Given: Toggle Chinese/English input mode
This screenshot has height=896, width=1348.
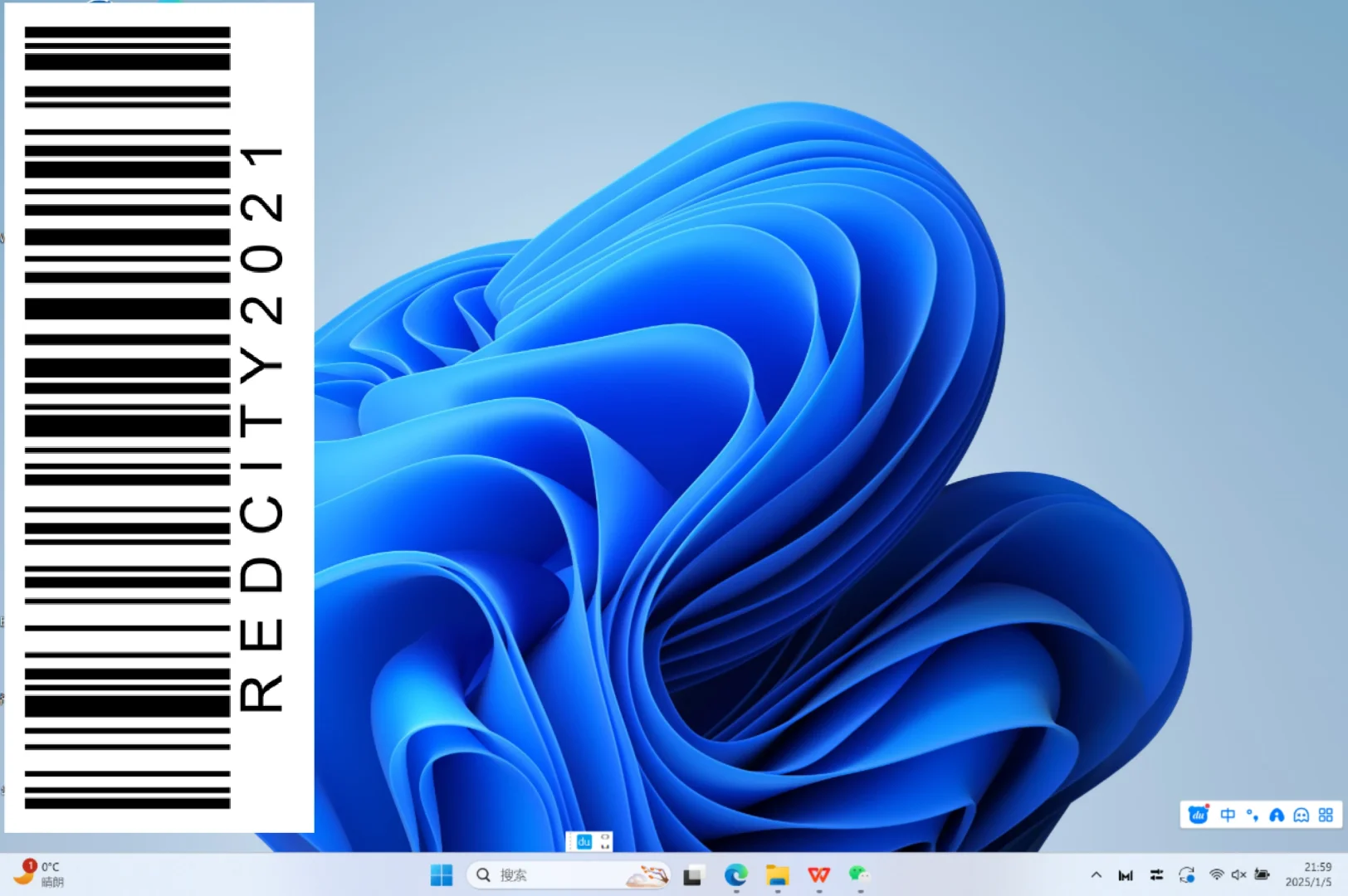Looking at the screenshot, I should pyautogui.click(x=1227, y=815).
